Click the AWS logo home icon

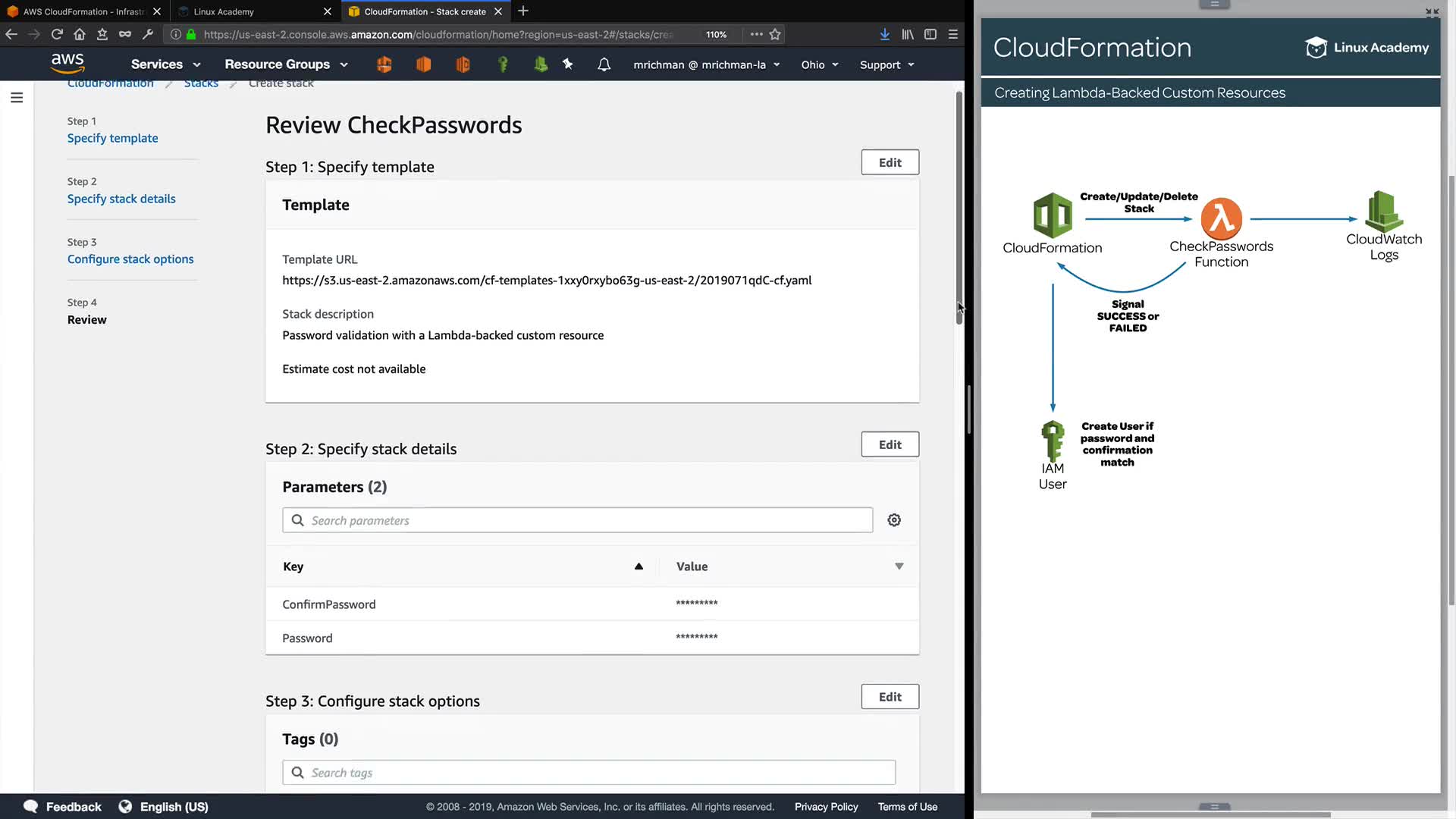(67, 64)
